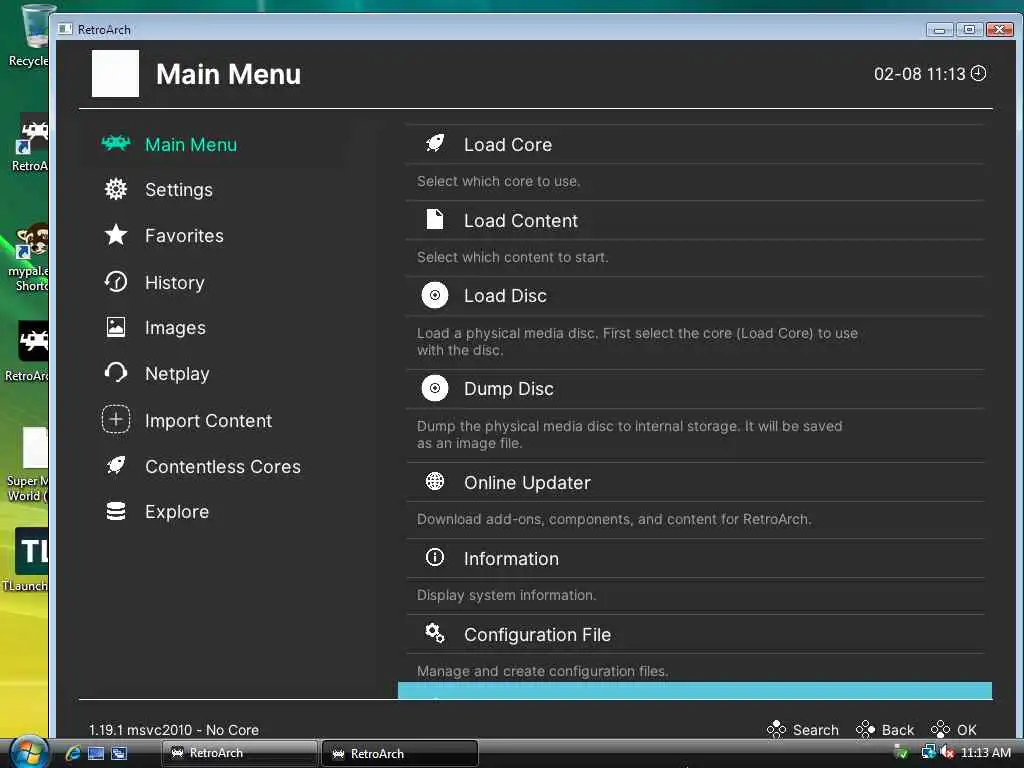
Task: Open the Information option
Action: pyautogui.click(x=696, y=558)
